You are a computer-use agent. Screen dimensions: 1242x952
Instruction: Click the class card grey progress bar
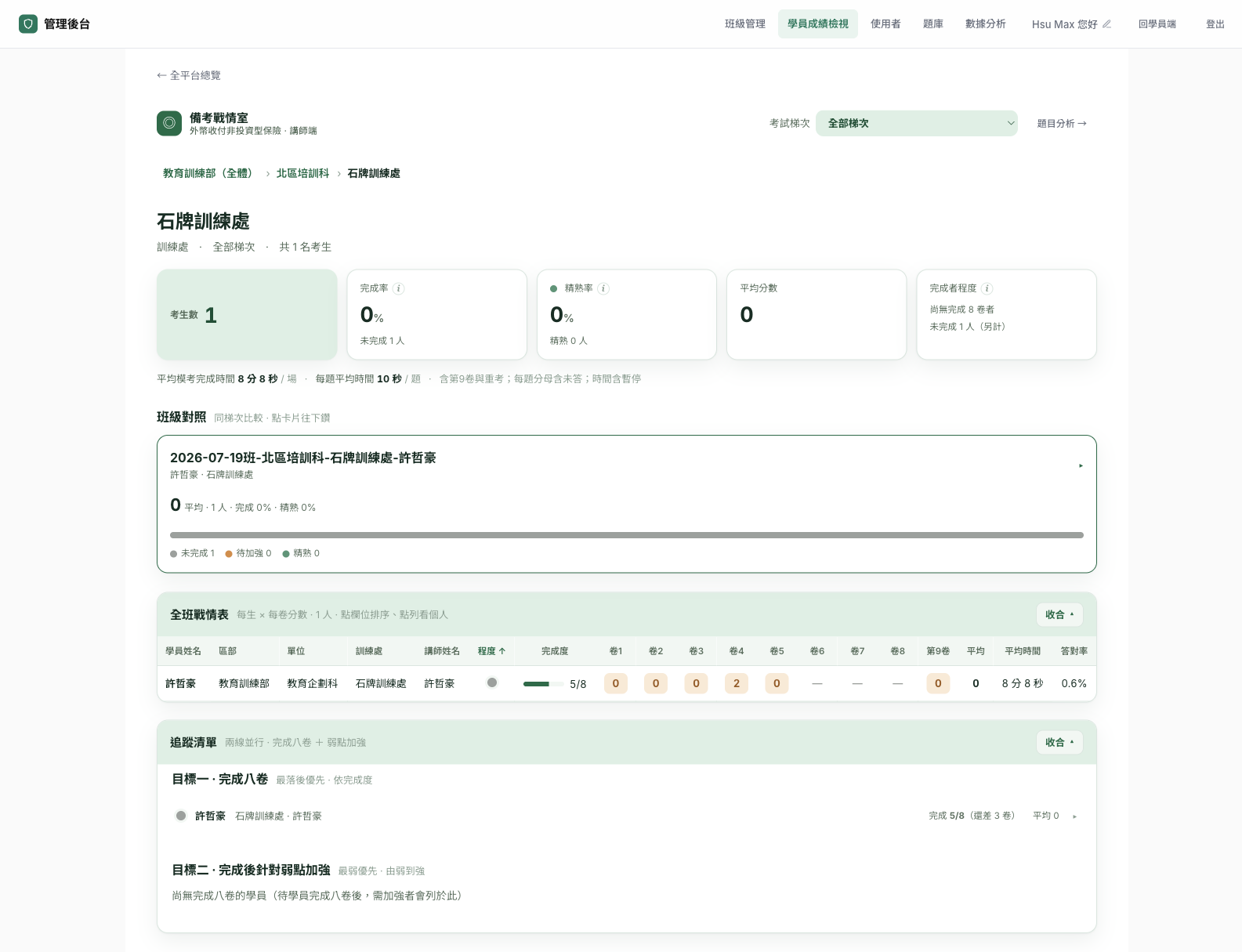coord(627,535)
